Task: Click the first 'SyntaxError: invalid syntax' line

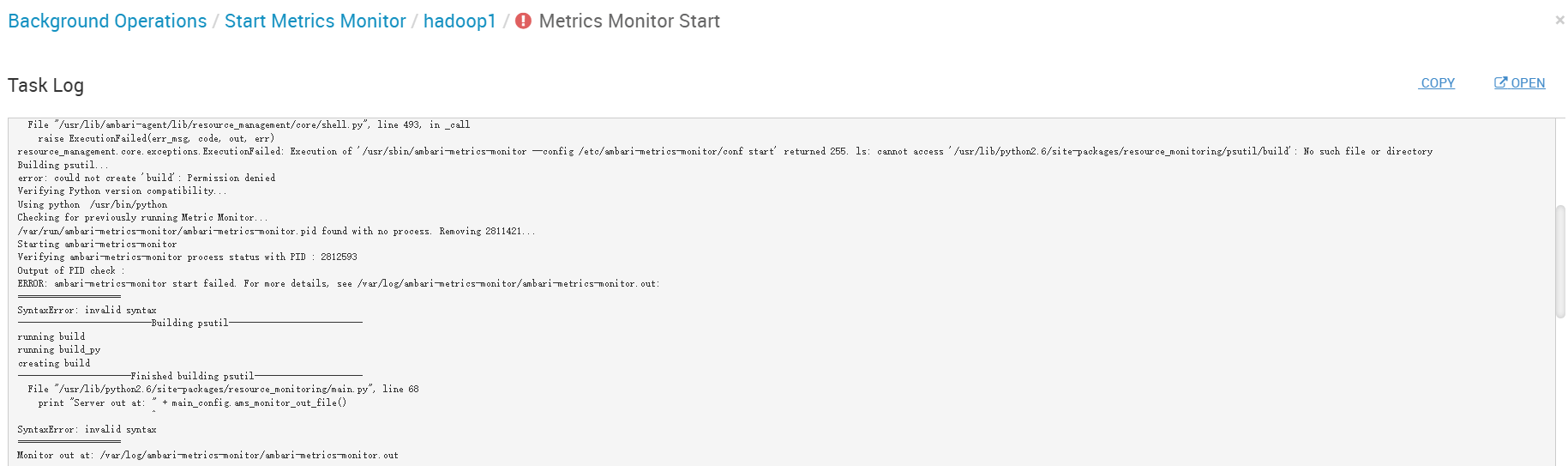Action: (87, 311)
